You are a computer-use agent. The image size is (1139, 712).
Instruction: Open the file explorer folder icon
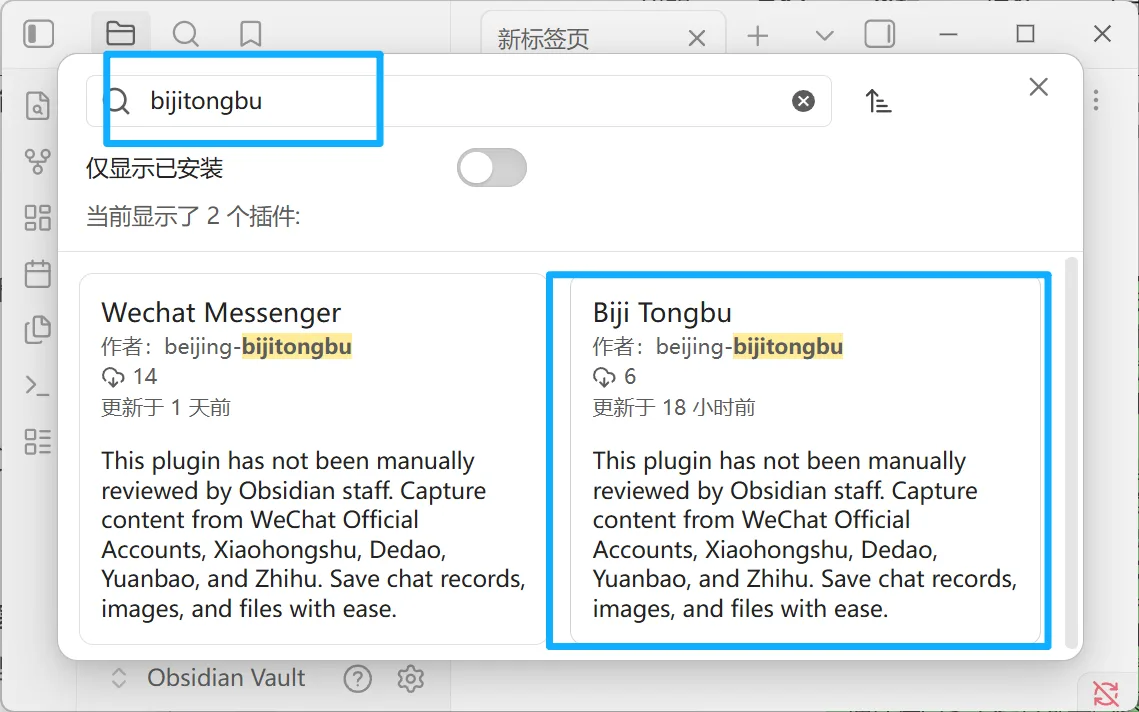click(121, 33)
